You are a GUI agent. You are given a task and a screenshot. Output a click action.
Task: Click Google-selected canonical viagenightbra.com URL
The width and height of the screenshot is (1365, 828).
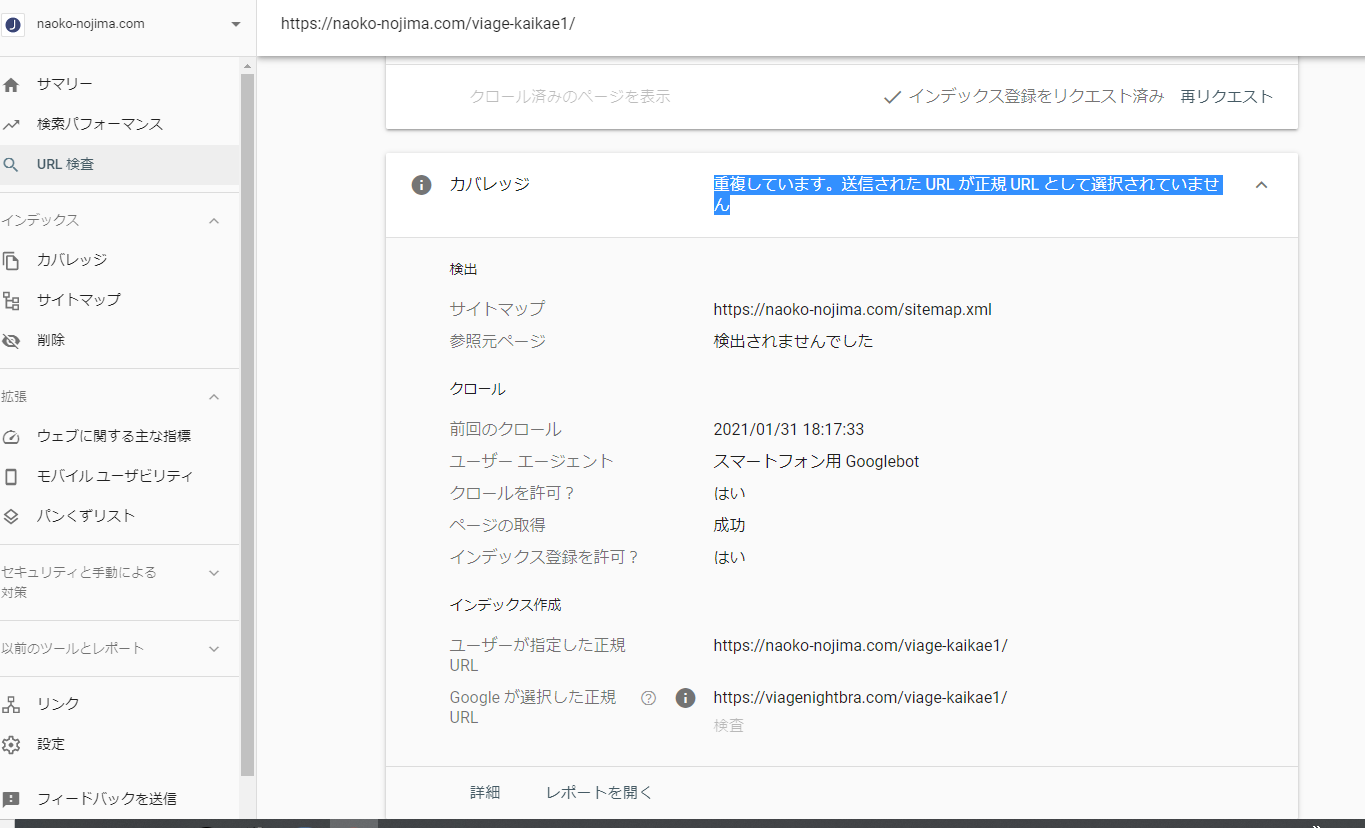861,697
